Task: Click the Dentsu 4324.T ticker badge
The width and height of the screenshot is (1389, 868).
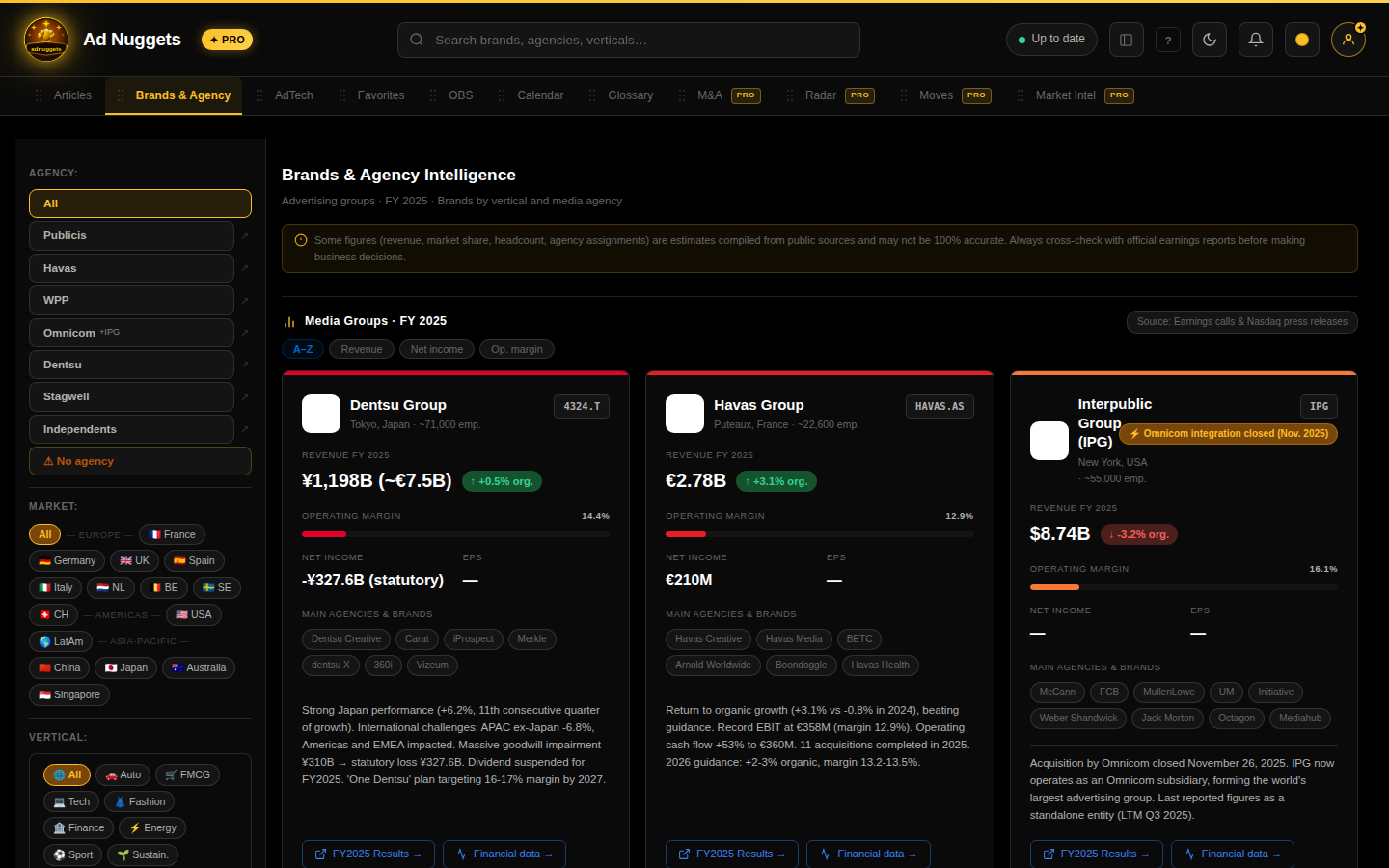Action: 582,406
